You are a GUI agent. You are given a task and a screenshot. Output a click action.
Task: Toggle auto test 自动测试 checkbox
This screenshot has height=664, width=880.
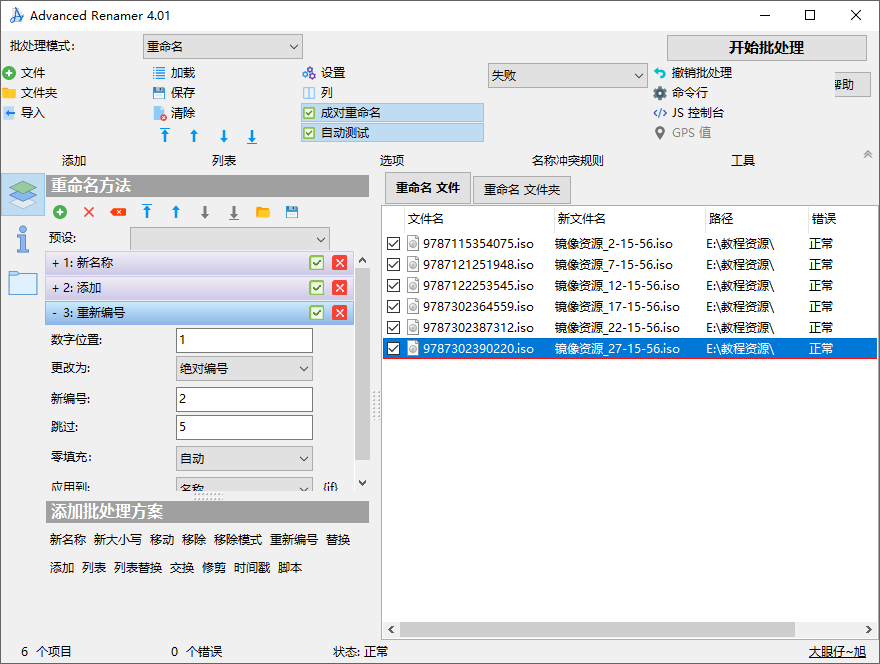309,133
